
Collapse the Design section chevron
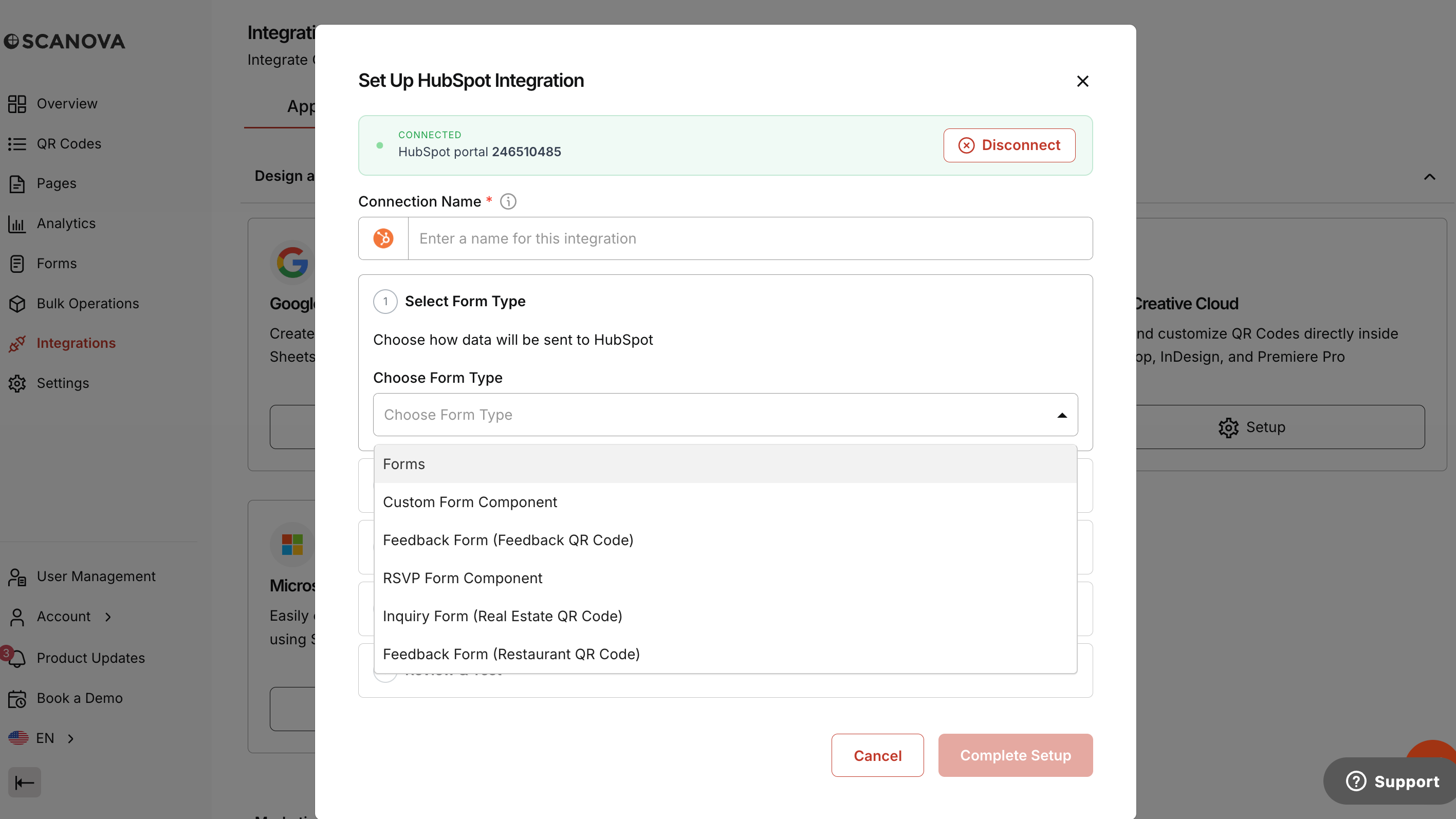tap(1429, 177)
